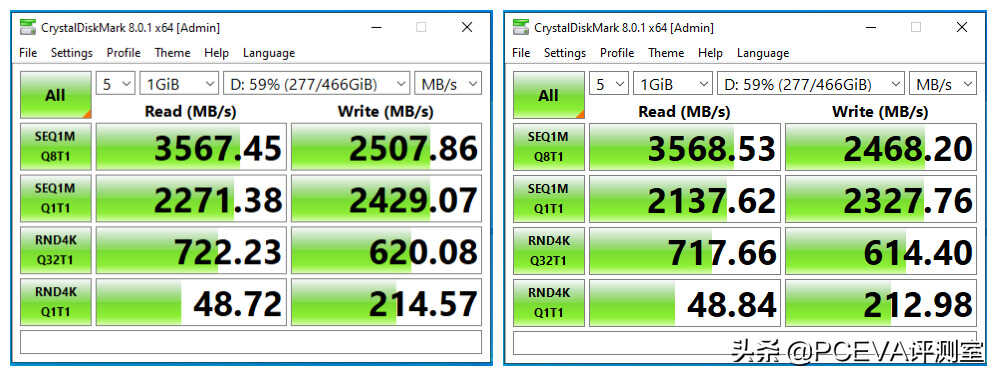Start RND4K Q32T1 test in right window
The image size is (997, 376).
pyautogui.click(x=549, y=250)
